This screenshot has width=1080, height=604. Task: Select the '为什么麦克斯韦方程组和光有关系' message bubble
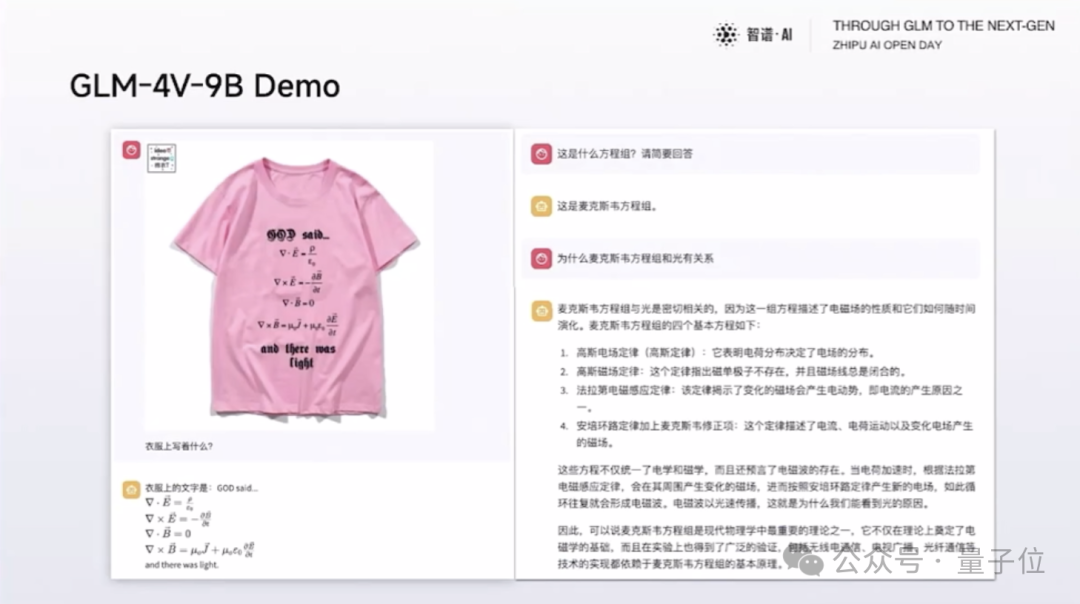pos(750,258)
